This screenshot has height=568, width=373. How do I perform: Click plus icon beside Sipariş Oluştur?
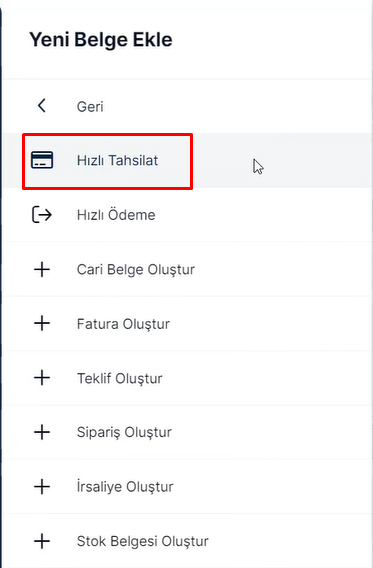pyautogui.click(x=42, y=432)
